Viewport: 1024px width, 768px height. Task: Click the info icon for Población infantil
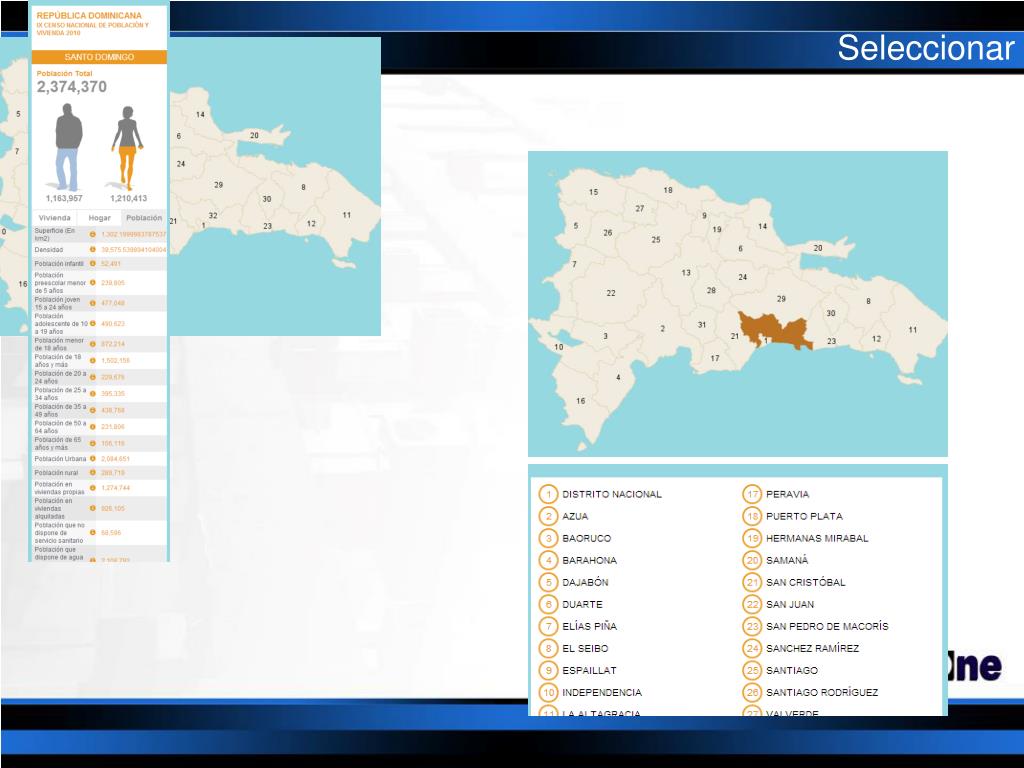[93, 264]
